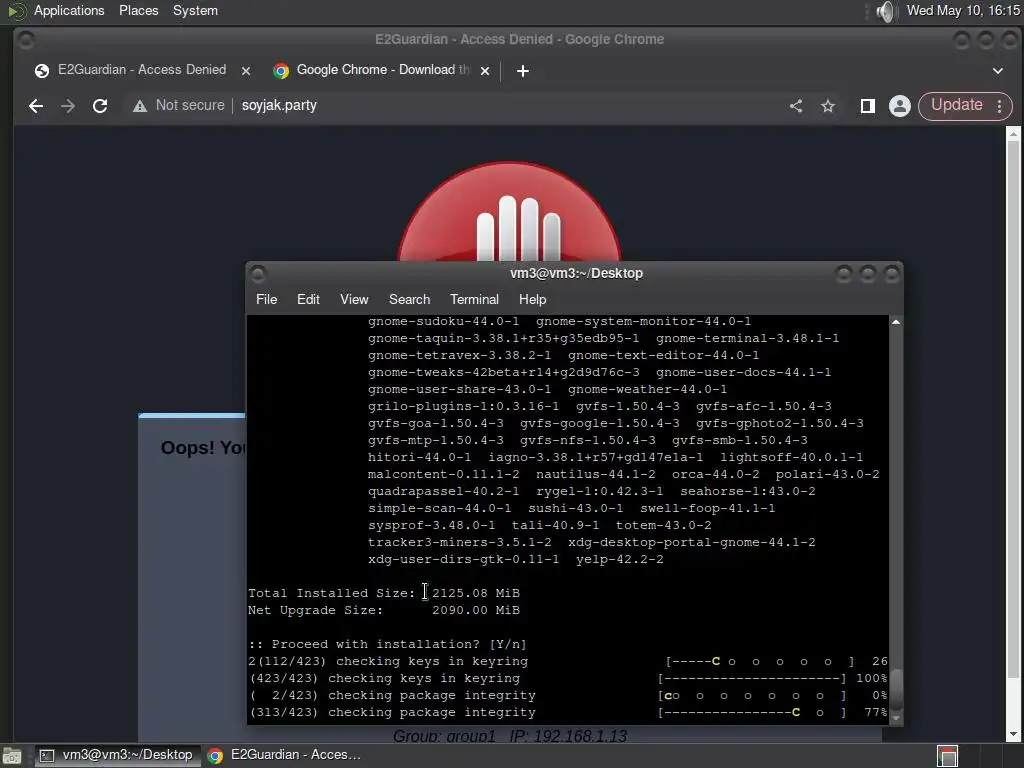This screenshot has height=768, width=1024.
Task: Click 'quadrapassel-40.2-1' package text
Action: pyautogui.click(x=443, y=491)
